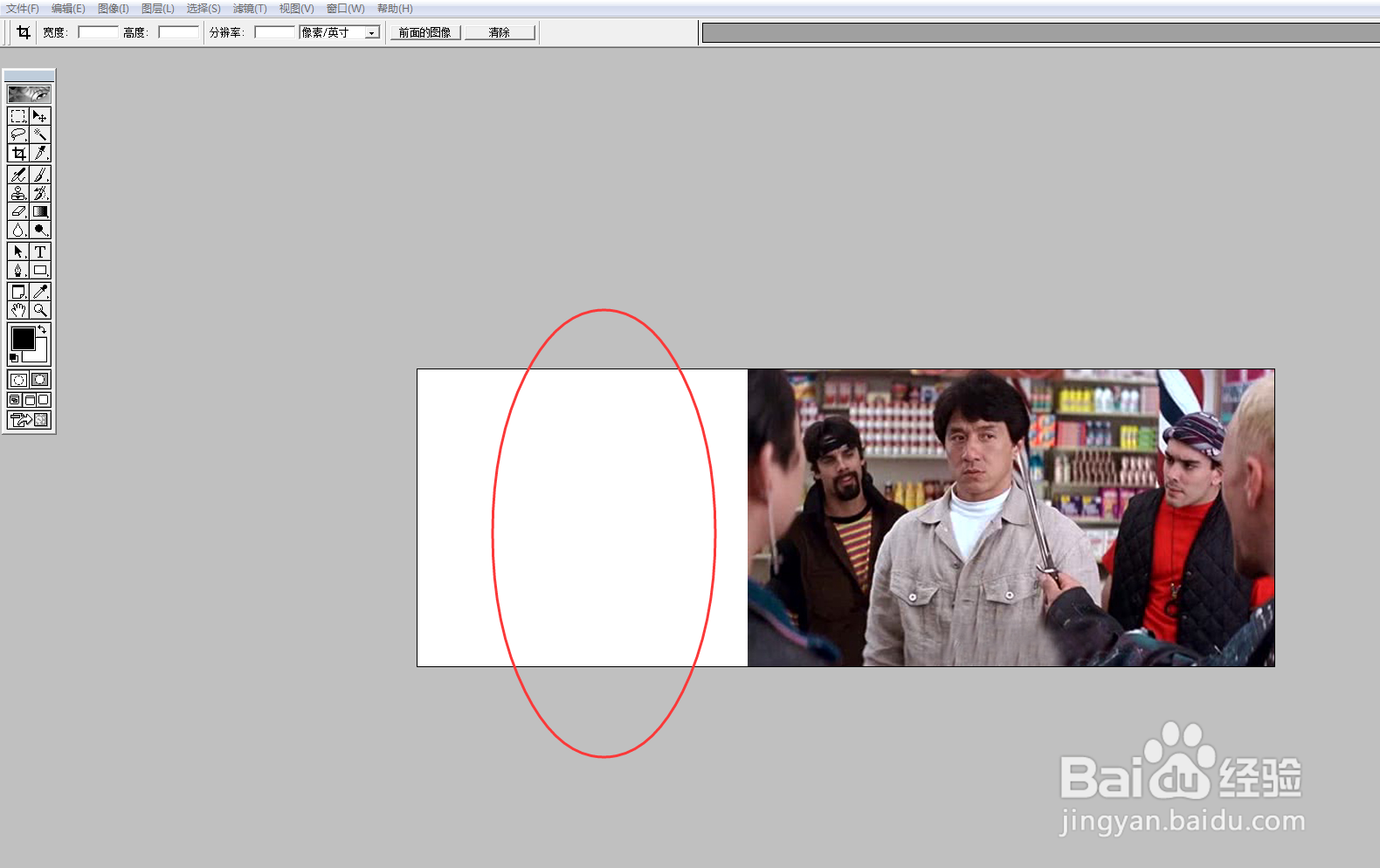Click the Adobe Online feather image
Viewport: 1380px width, 868px height.
[29, 93]
